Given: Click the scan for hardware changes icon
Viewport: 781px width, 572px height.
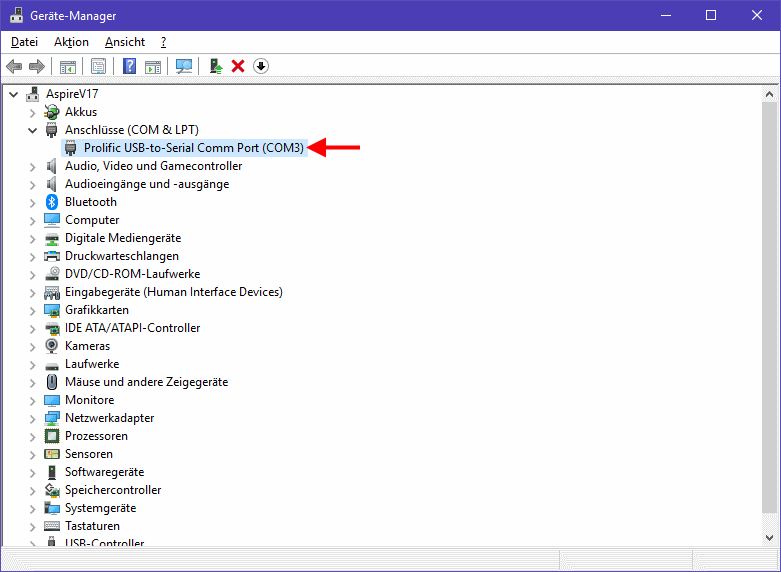Looking at the screenshot, I should [184, 66].
